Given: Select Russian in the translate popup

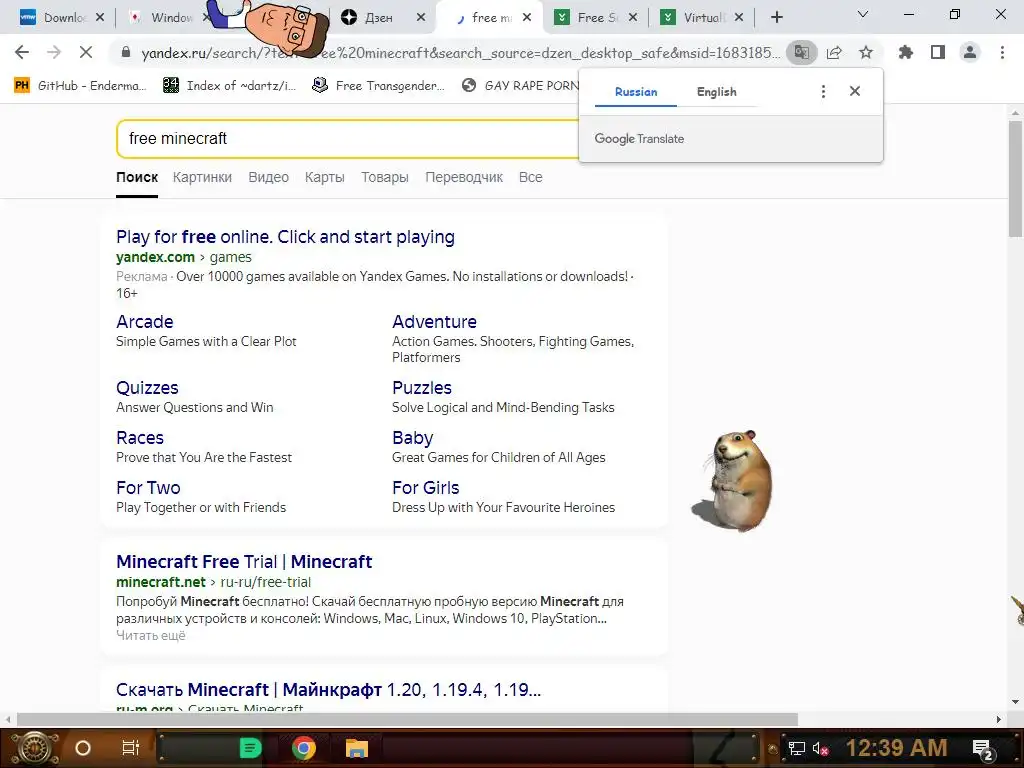Looking at the screenshot, I should pos(636,92).
